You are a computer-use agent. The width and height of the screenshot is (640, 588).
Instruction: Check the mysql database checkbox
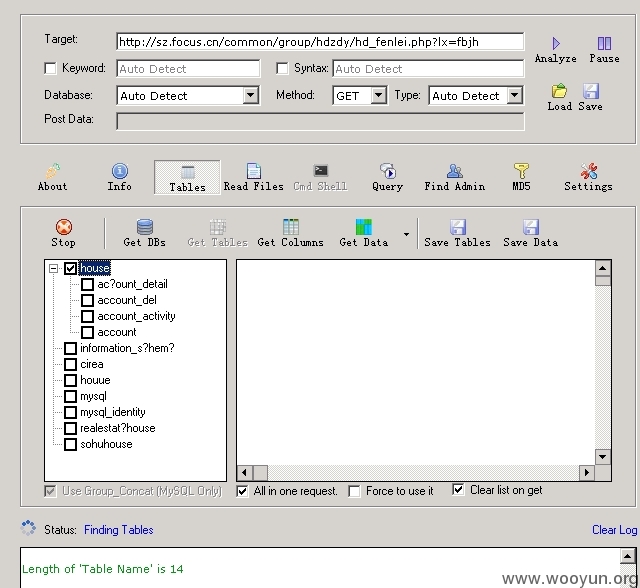tap(71, 396)
